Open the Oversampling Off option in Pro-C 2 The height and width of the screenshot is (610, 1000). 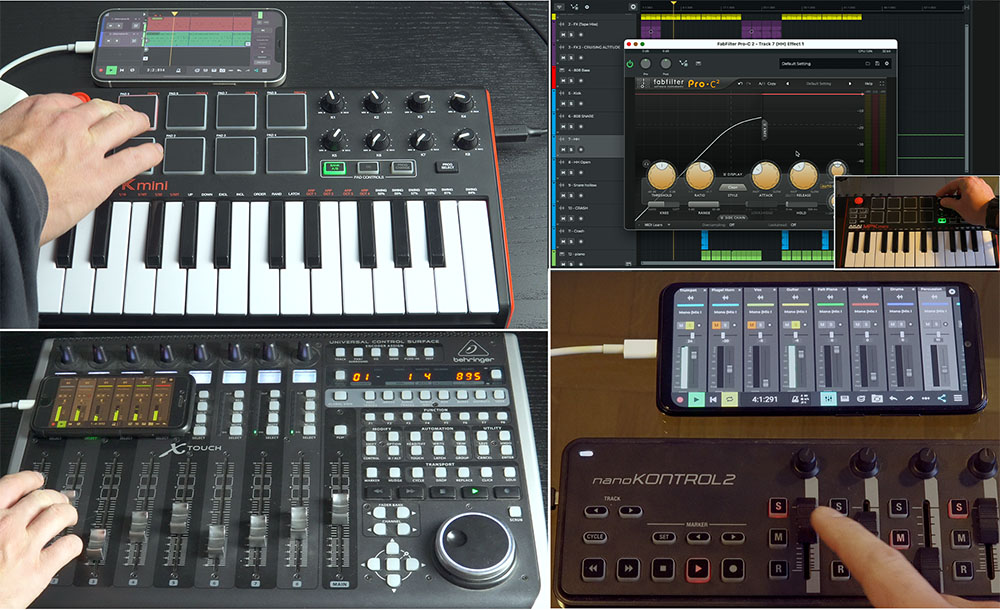(x=719, y=225)
